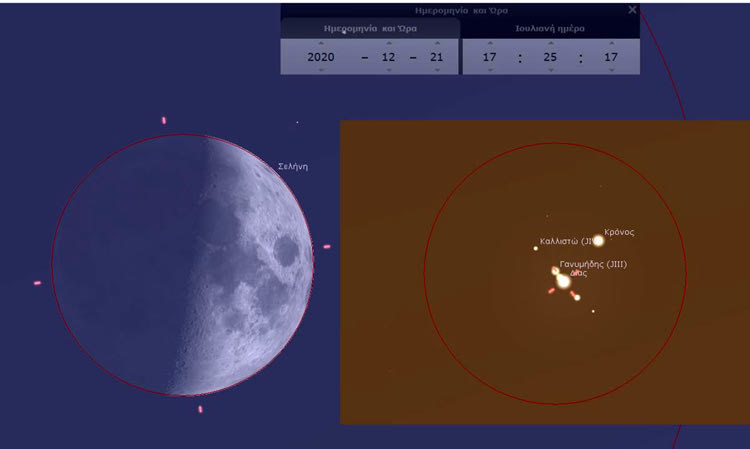Viewport: 750px width, 449px height.
Task: Click the day field showing 21
Action: (436, 57)
